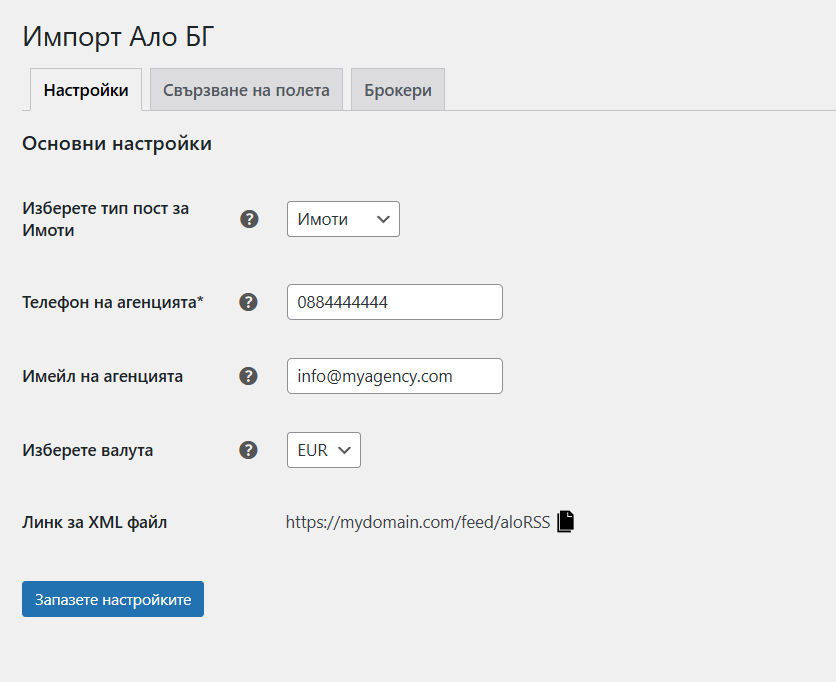This screenshot has width=836, height=682.
Task: Click help icon beside post type setting
Action: 249,219
